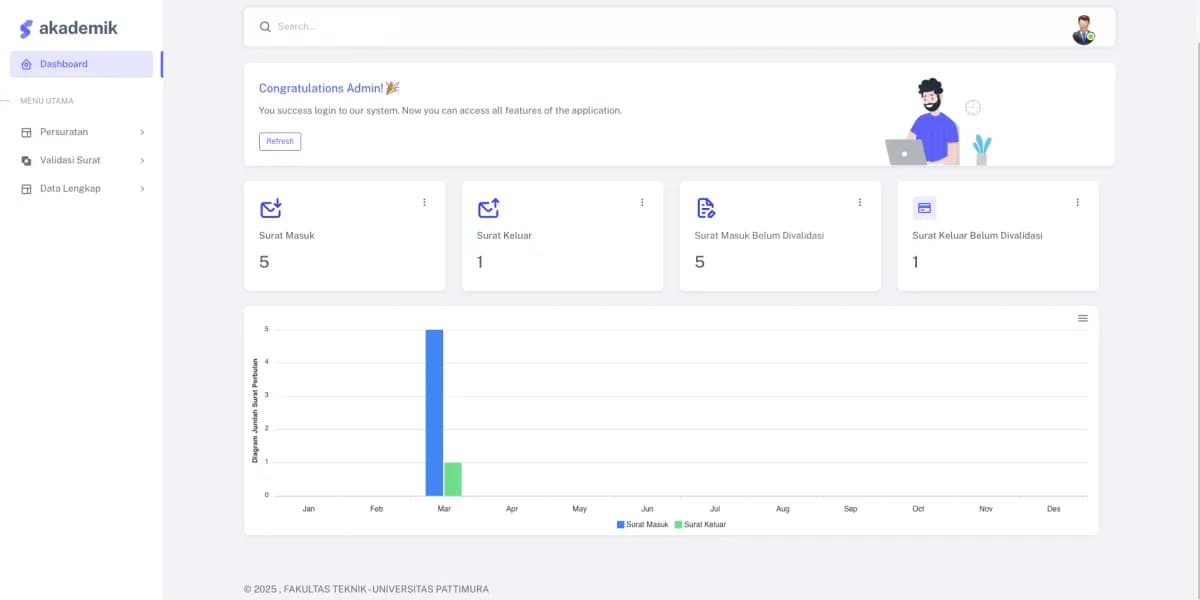Click the MENU UTAMA section header
1200x600 pixels.
click(x=47, y=101)
